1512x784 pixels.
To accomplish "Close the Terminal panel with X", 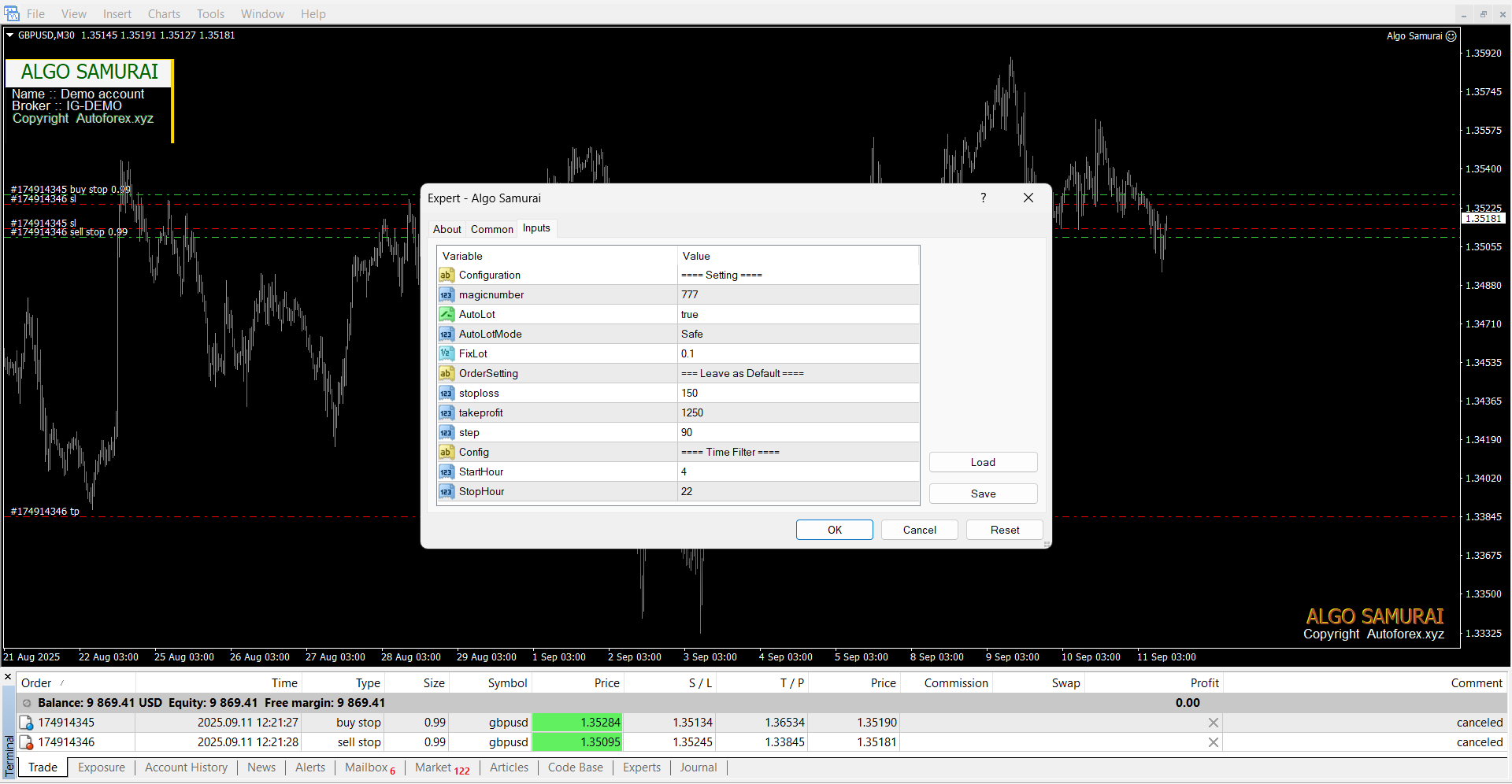I will [8, 677].
